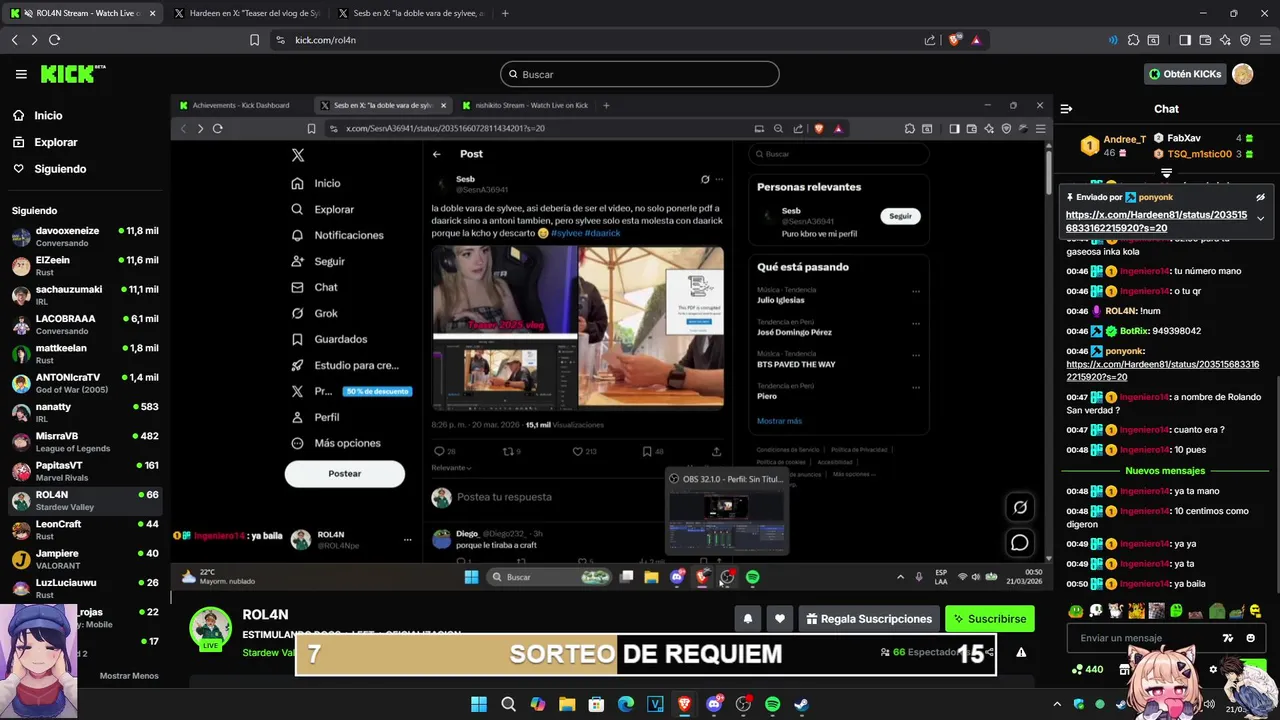Open Jampiere's VALORANT stream
The image size is (1280, 720).
(x=85, y=558)
